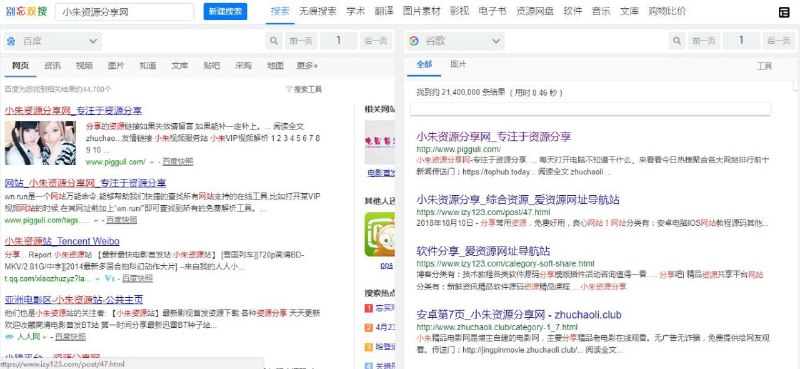Select the active 搜索 tab in top navigation

tap(280, 11)
